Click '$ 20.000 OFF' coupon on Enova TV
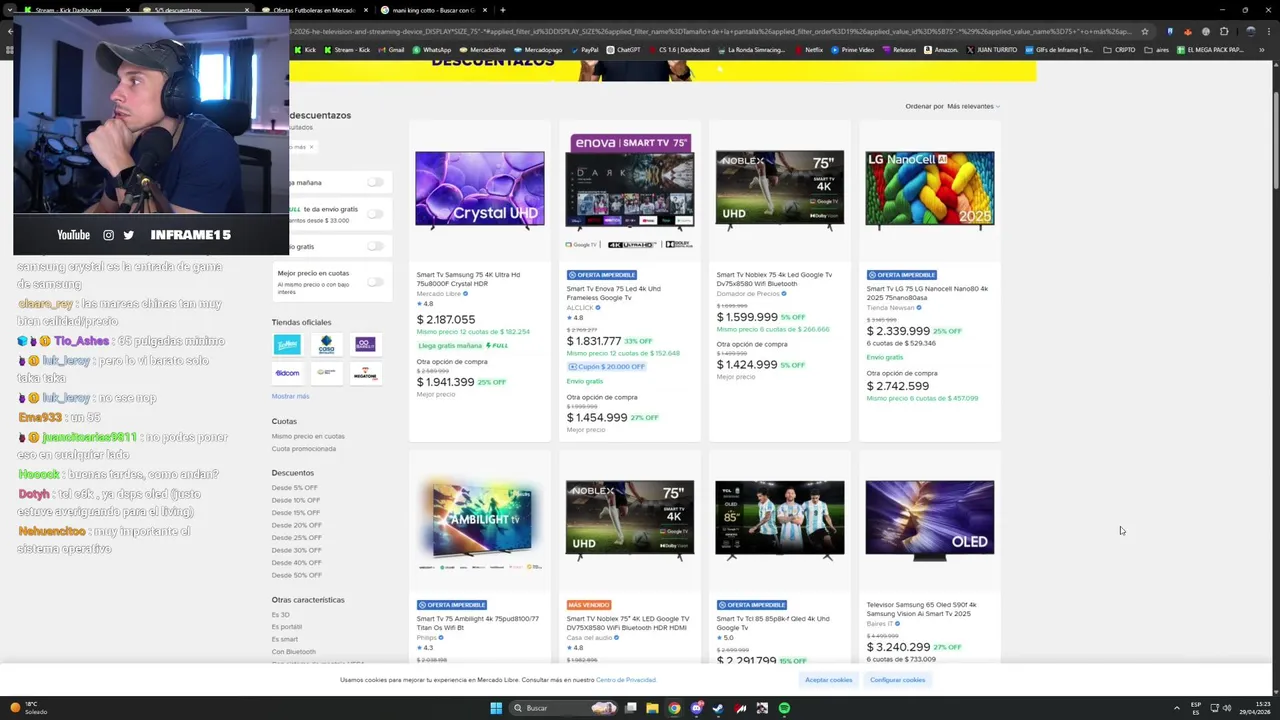Screen dimensions: 1280x720 [607, 367]
